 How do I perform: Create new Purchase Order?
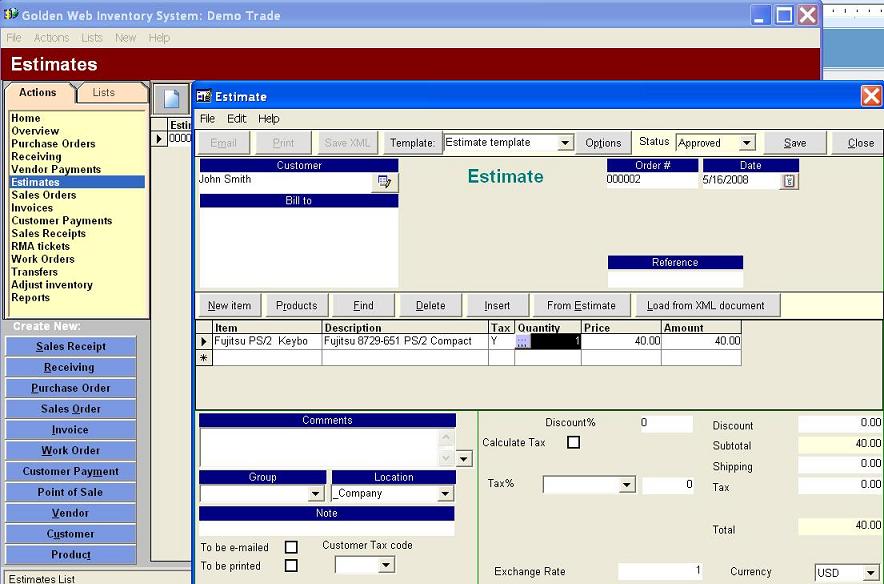click(70, 388)
